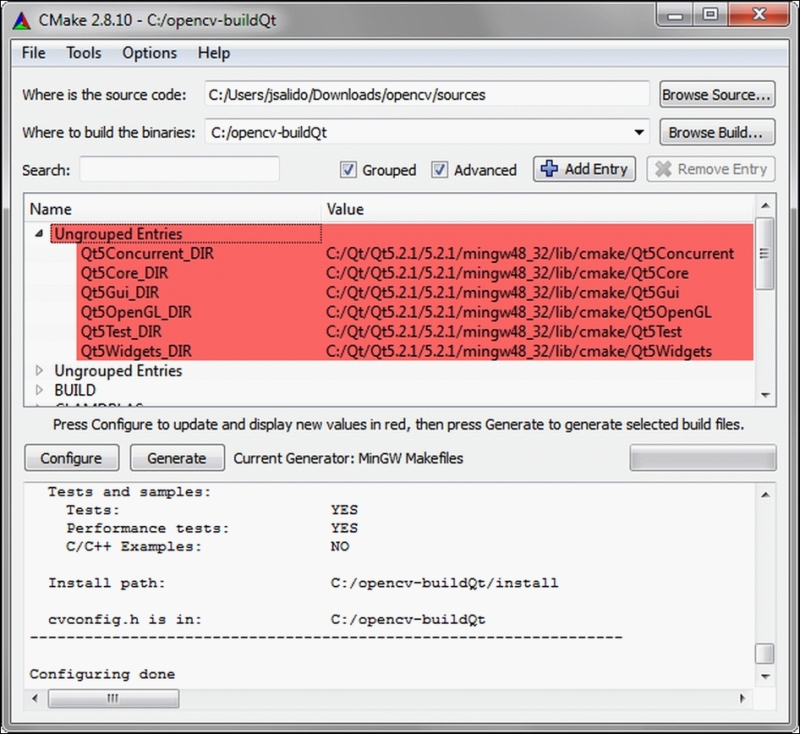800x734 pixels.
Task: Open the Options menu
Action: pyautogui.click(x=149, y=53)
